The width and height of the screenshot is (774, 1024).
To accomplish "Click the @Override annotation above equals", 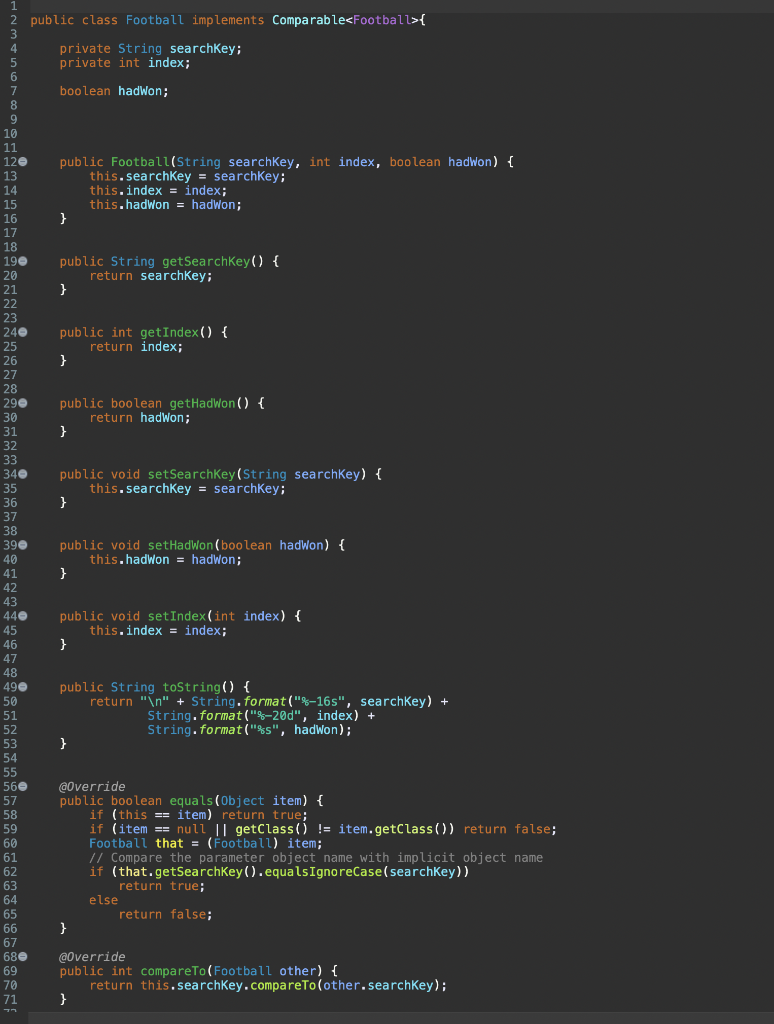I will pyautogui.click(x=92, y=787).
